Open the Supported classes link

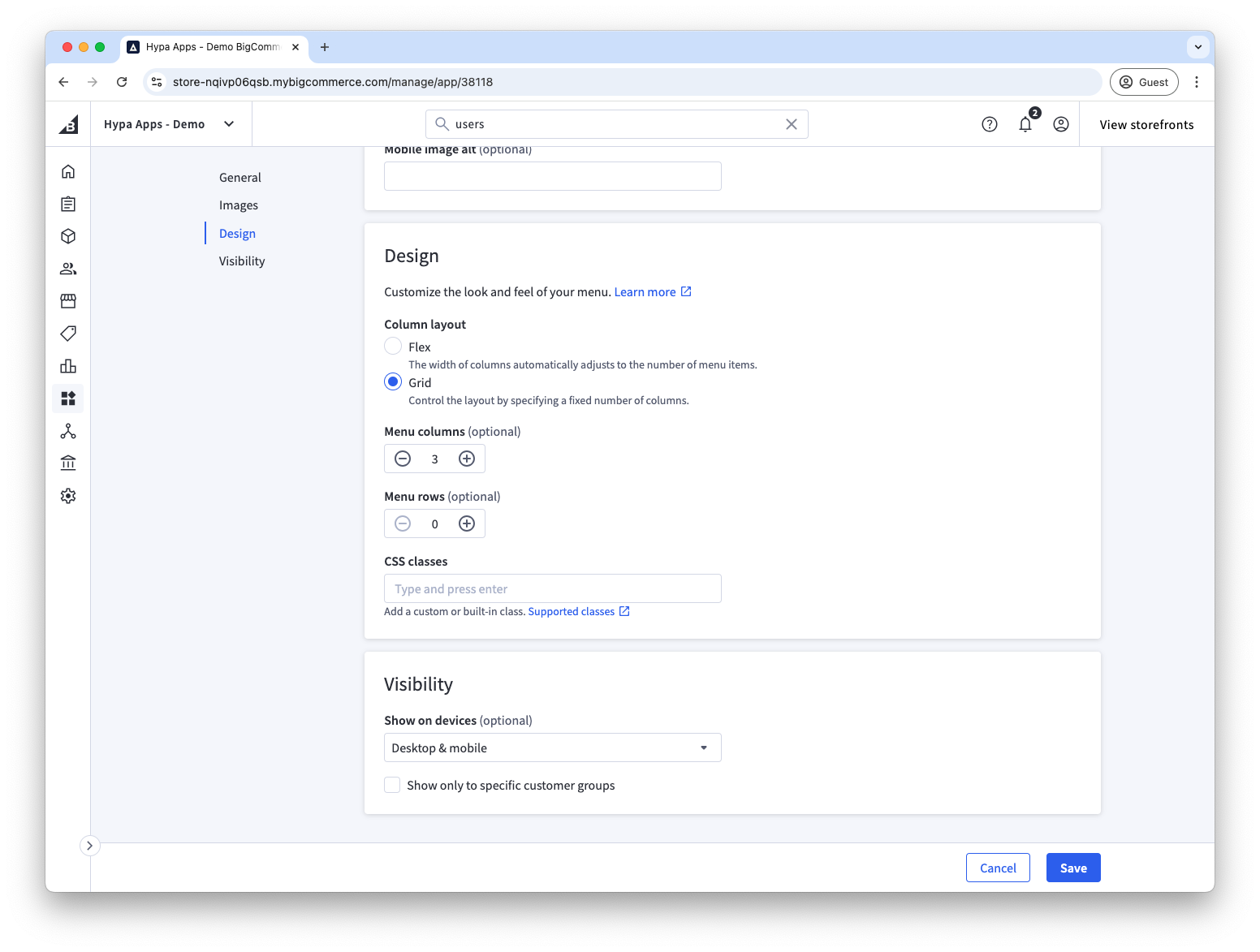click(579, 611)
